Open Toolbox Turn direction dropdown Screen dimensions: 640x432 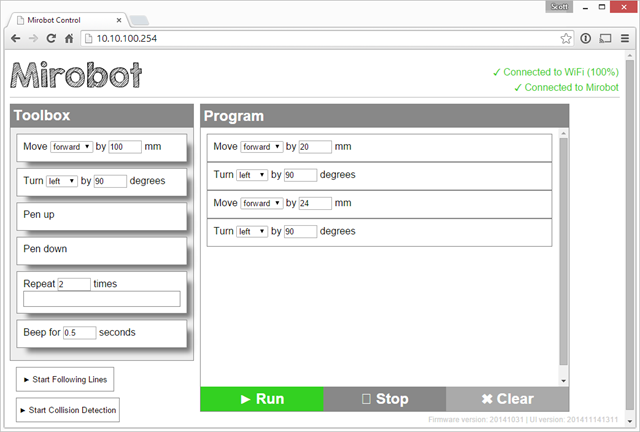point(62,181)
